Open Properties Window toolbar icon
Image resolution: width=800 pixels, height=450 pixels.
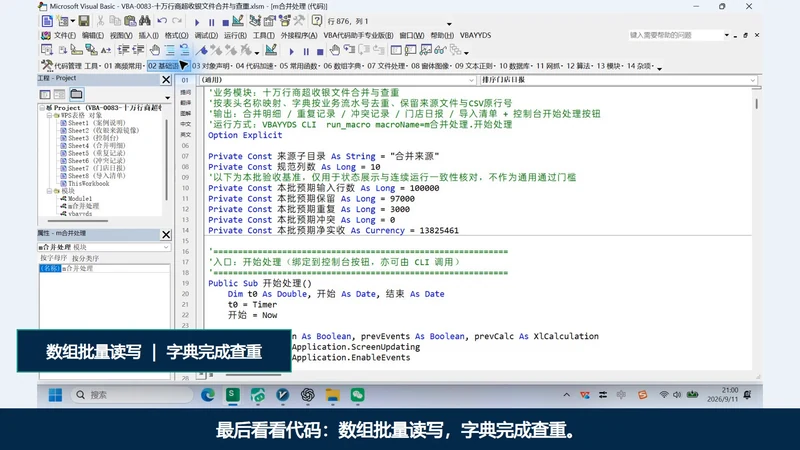pos(269,21)
